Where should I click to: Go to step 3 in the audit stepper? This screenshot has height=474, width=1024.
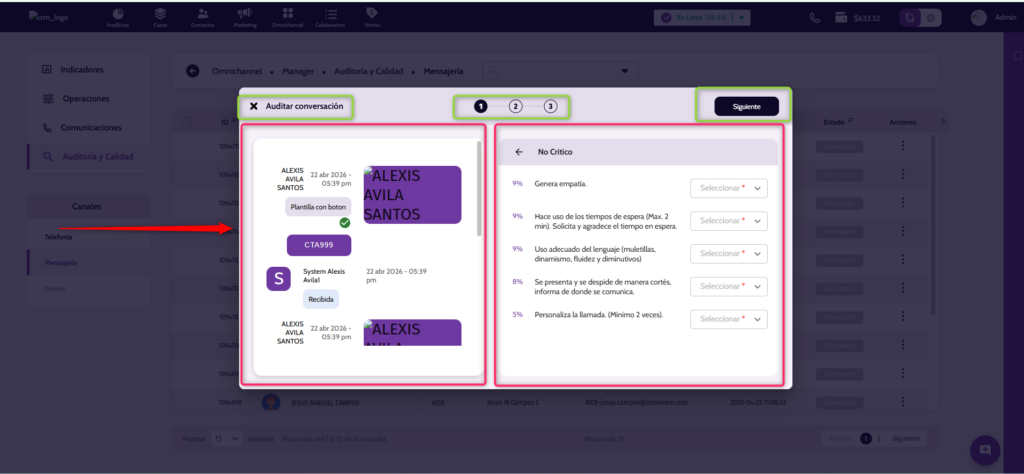[550, 106]
